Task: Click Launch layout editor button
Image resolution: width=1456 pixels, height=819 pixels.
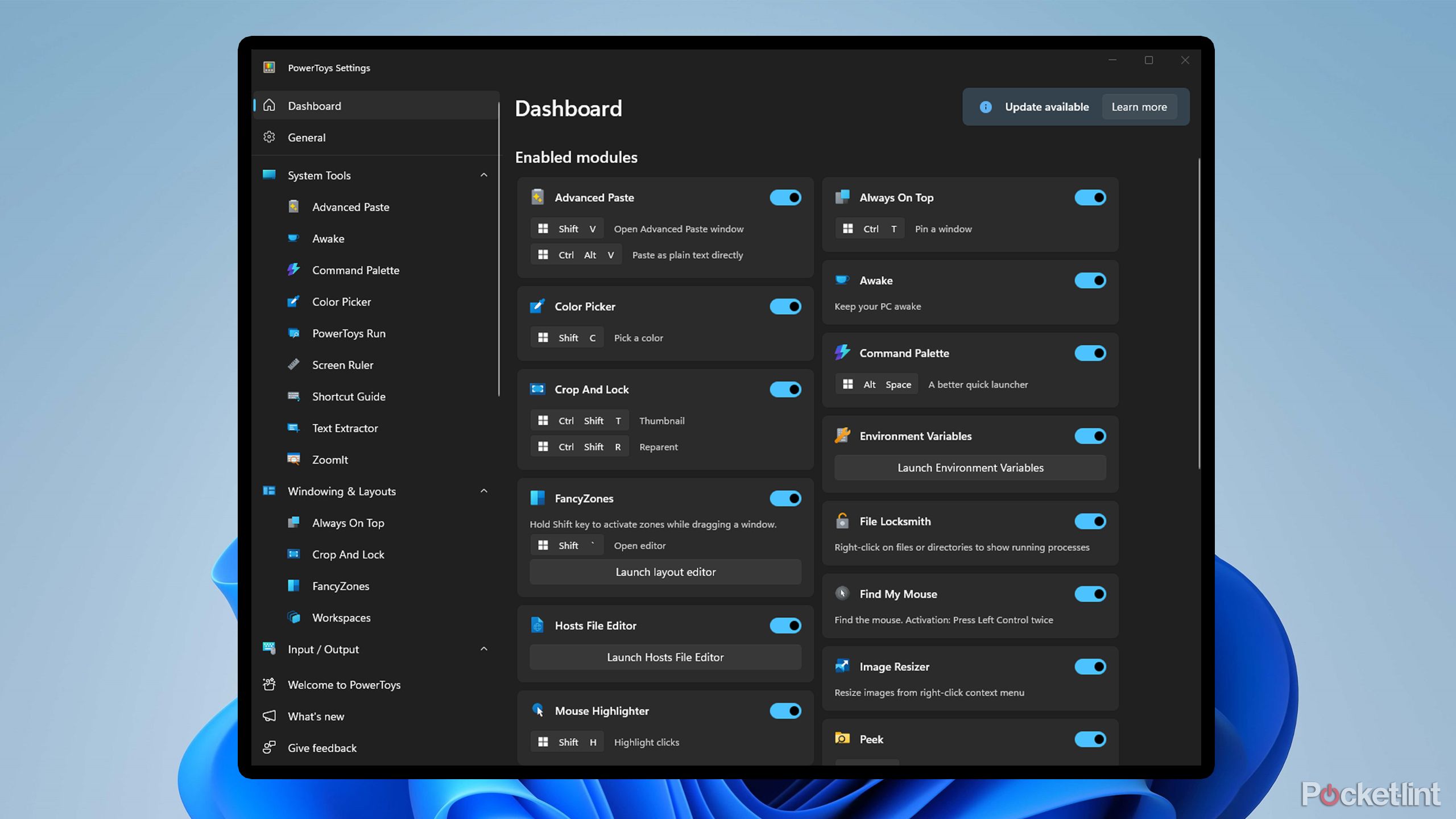Action: coord(665,572)
